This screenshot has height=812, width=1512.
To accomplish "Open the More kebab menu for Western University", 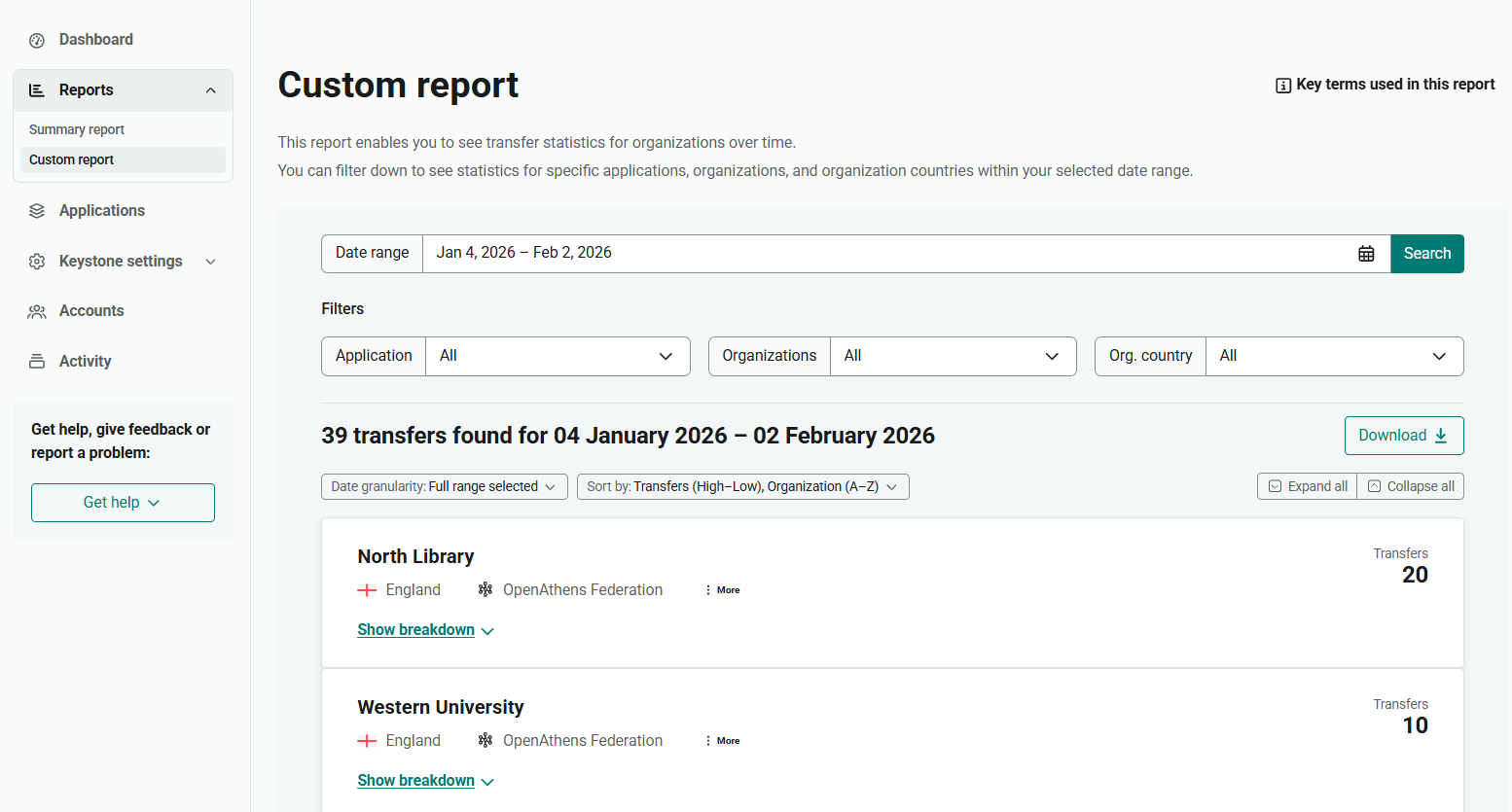I will (x=708, y=740).
